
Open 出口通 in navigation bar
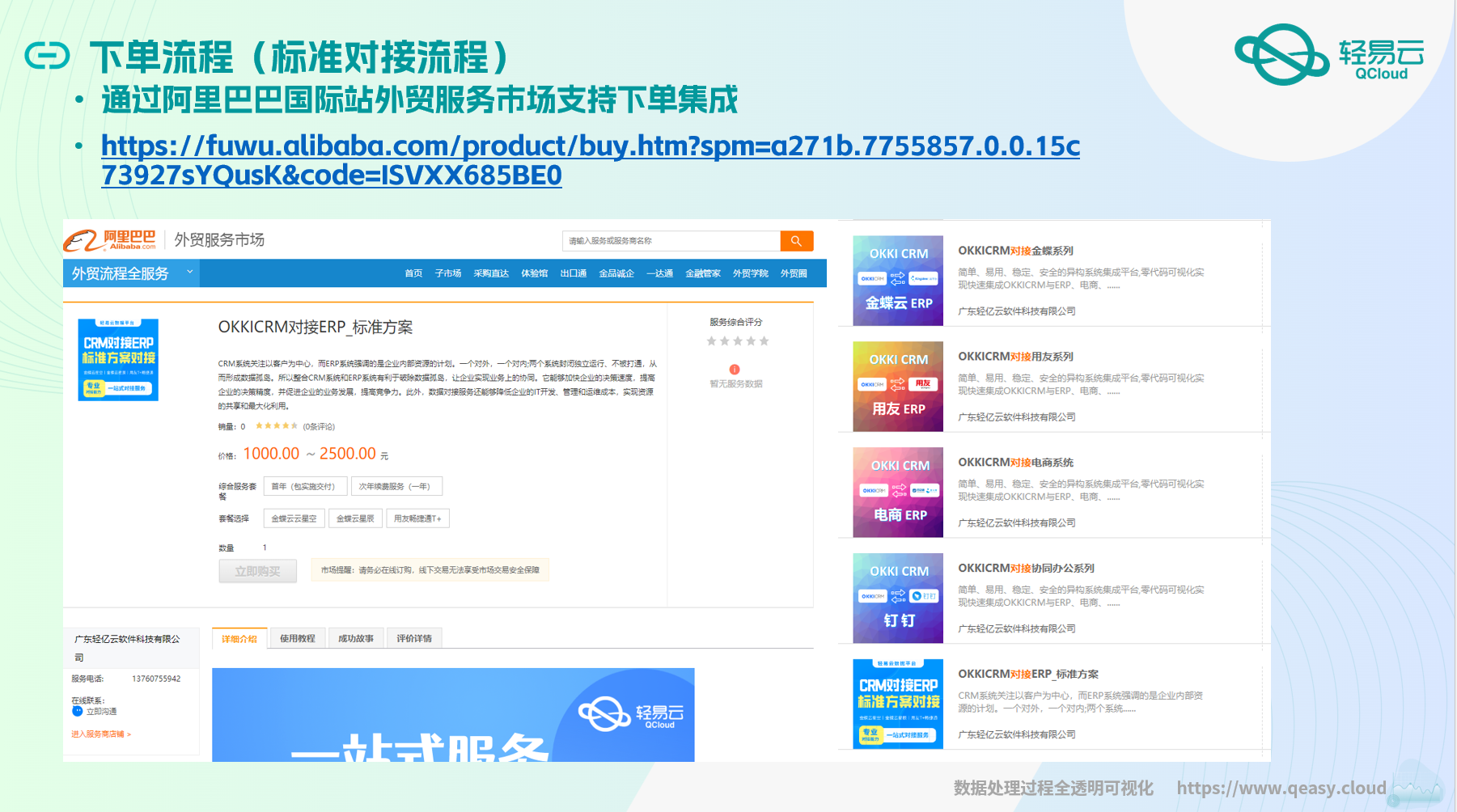pyautogui.click(x=574, y=273)
